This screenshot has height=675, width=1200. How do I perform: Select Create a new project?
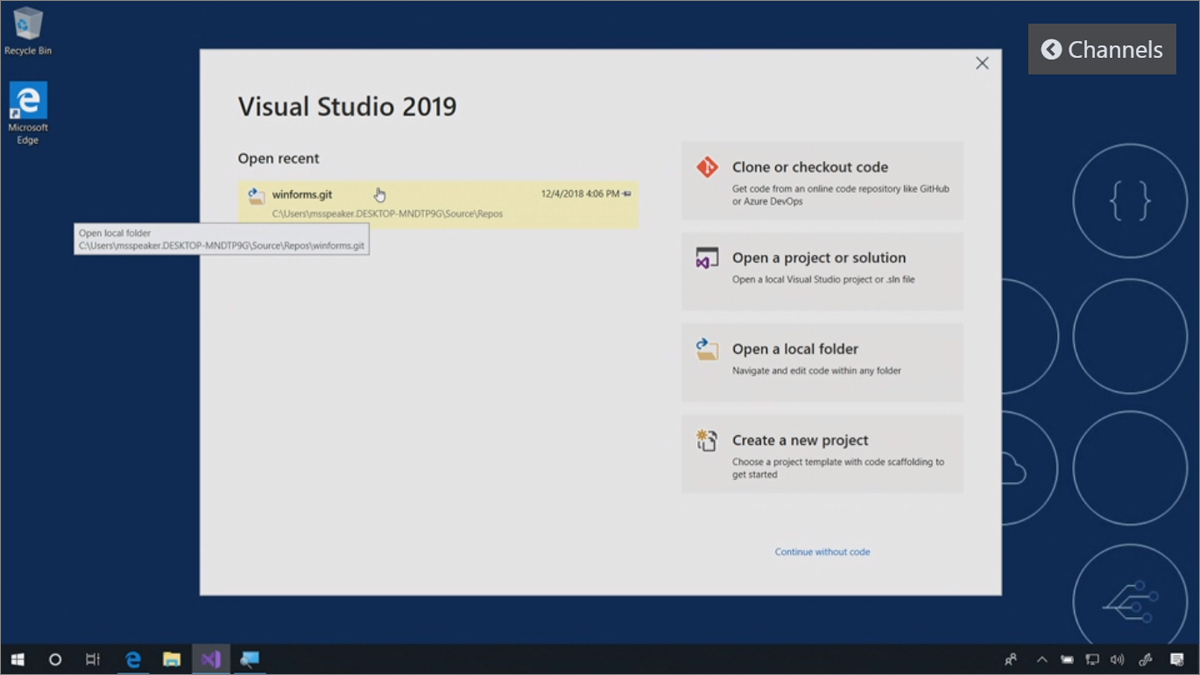coord(822,453)
